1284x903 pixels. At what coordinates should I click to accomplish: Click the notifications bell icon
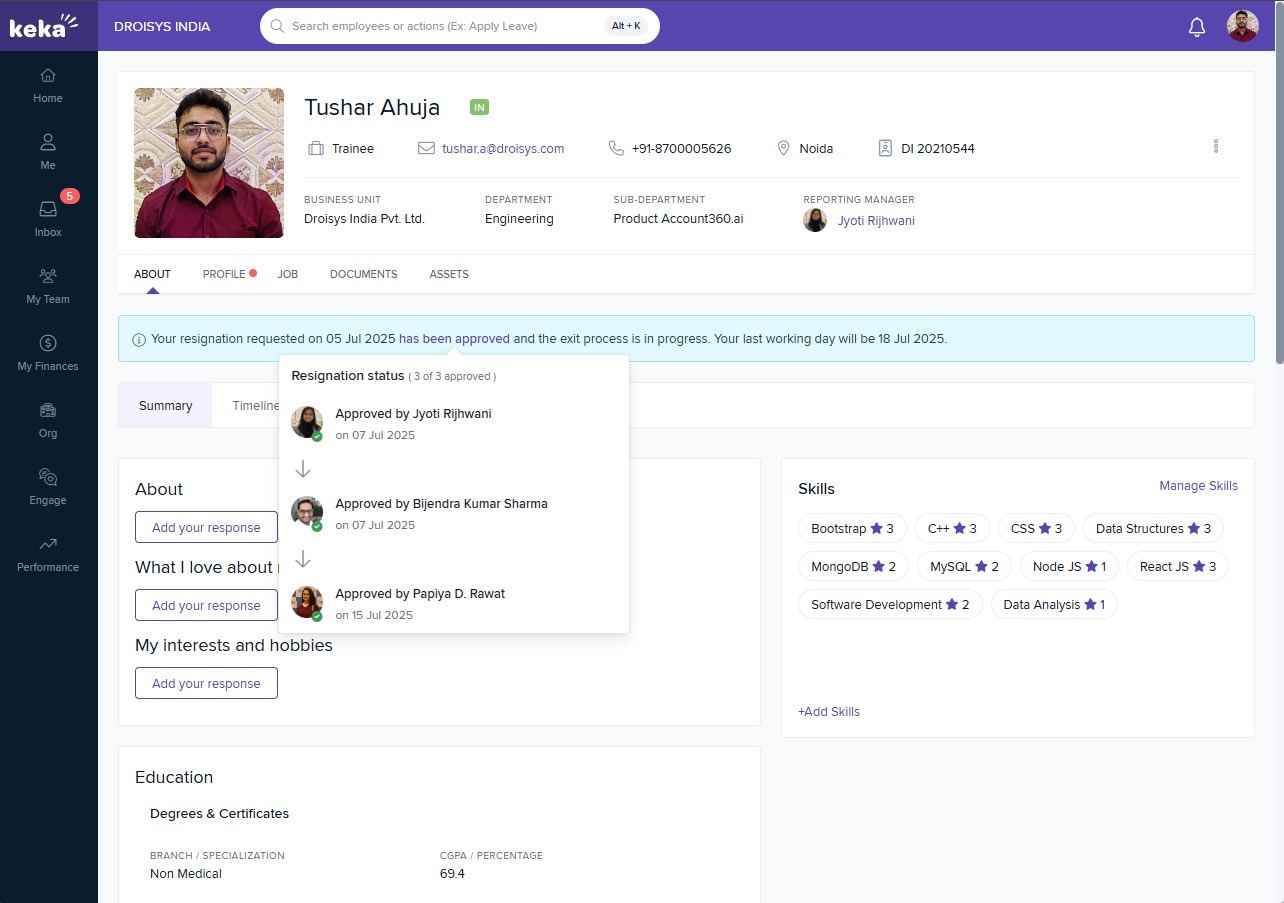click(x=1196, y=27)
